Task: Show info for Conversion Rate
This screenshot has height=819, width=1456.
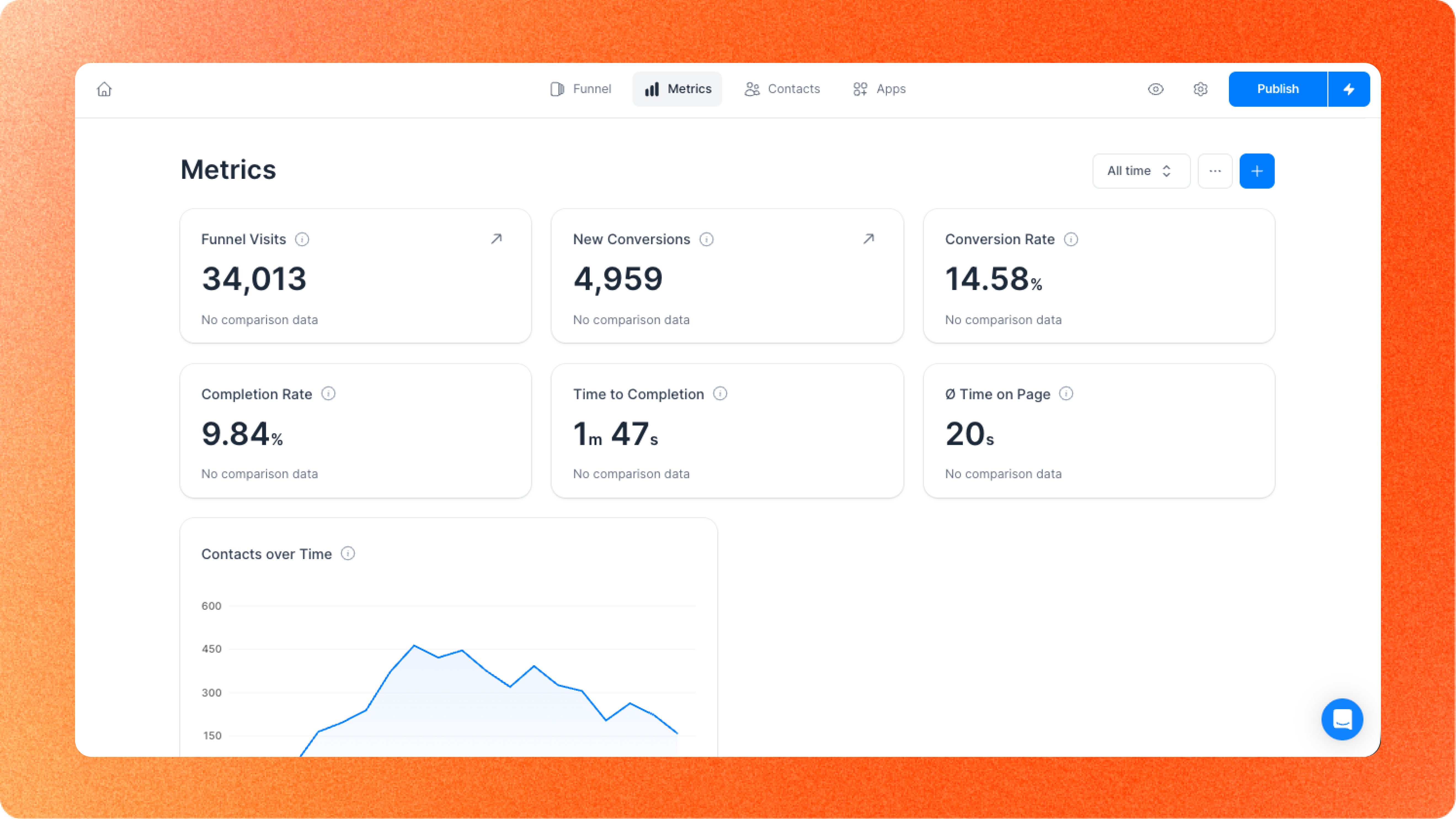Action: coord(1071,239)
